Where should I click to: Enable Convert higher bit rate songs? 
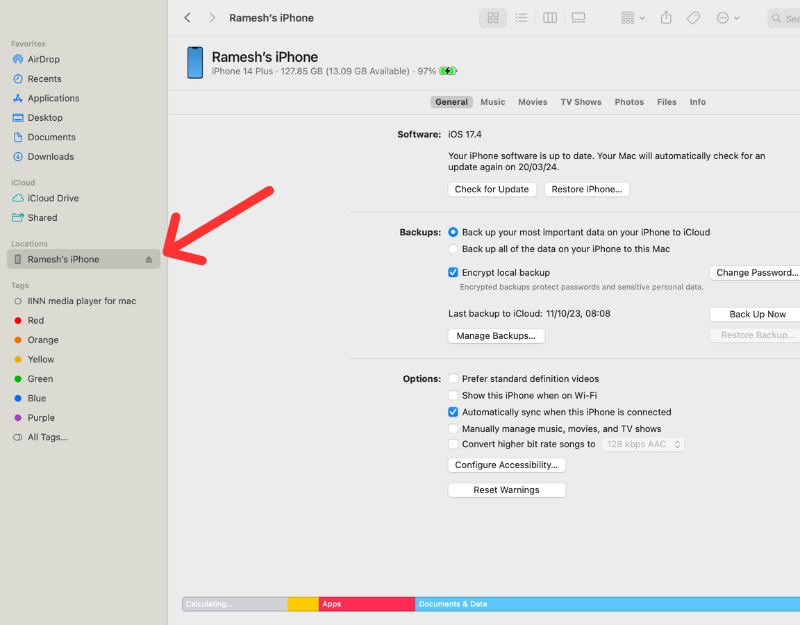pyautogui.click(x=453, y=444)
